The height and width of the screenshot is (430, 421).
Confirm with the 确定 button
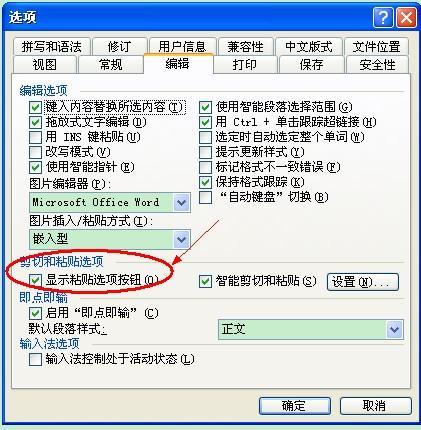point(295,406)
